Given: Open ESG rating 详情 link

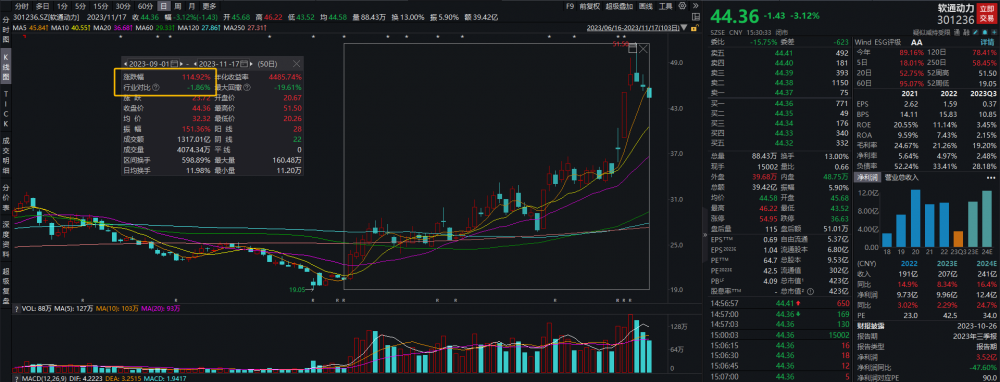Looking at the screenshot, I should (987, 42).
